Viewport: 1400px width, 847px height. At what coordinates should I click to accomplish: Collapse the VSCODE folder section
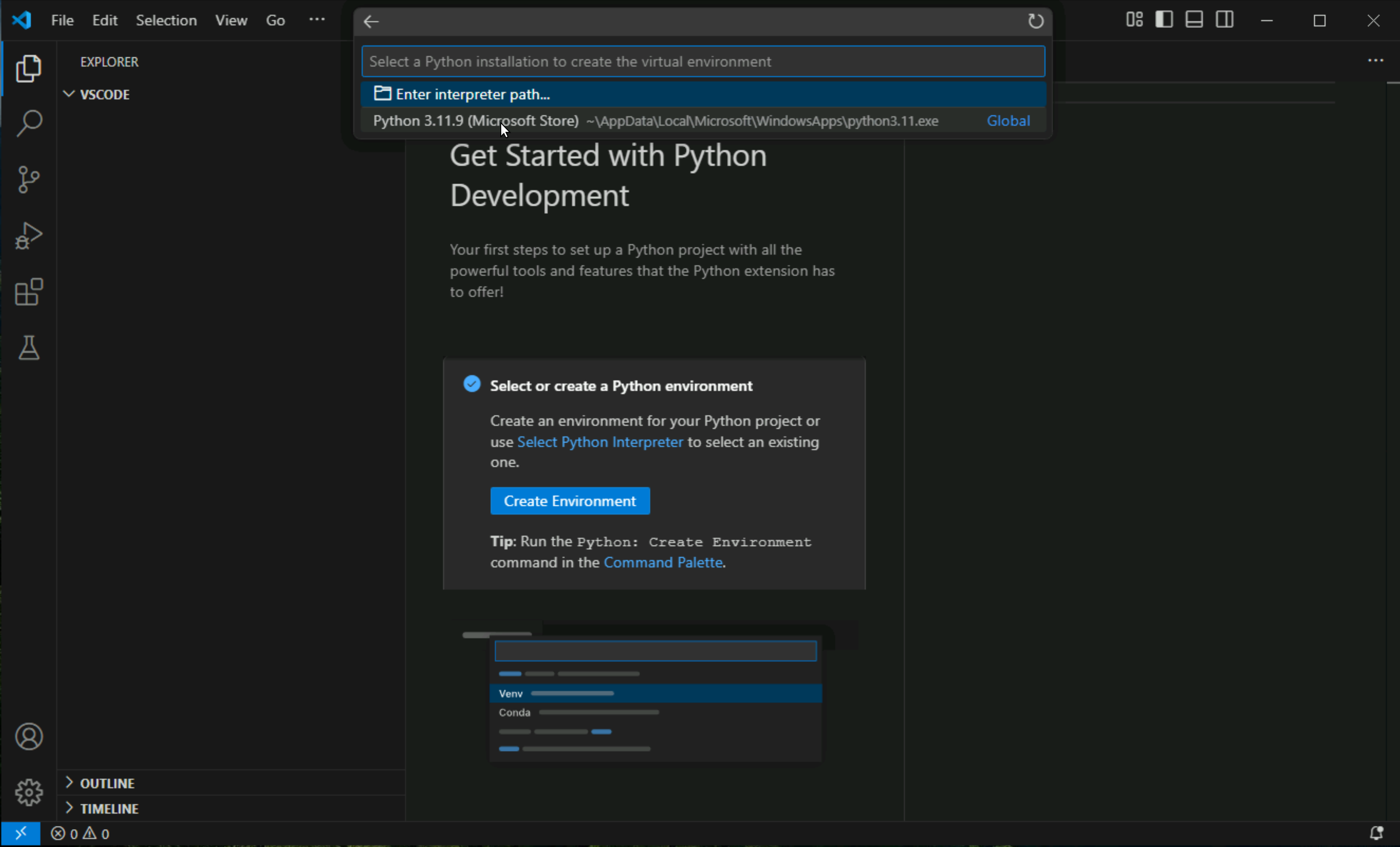coord(104,94)
